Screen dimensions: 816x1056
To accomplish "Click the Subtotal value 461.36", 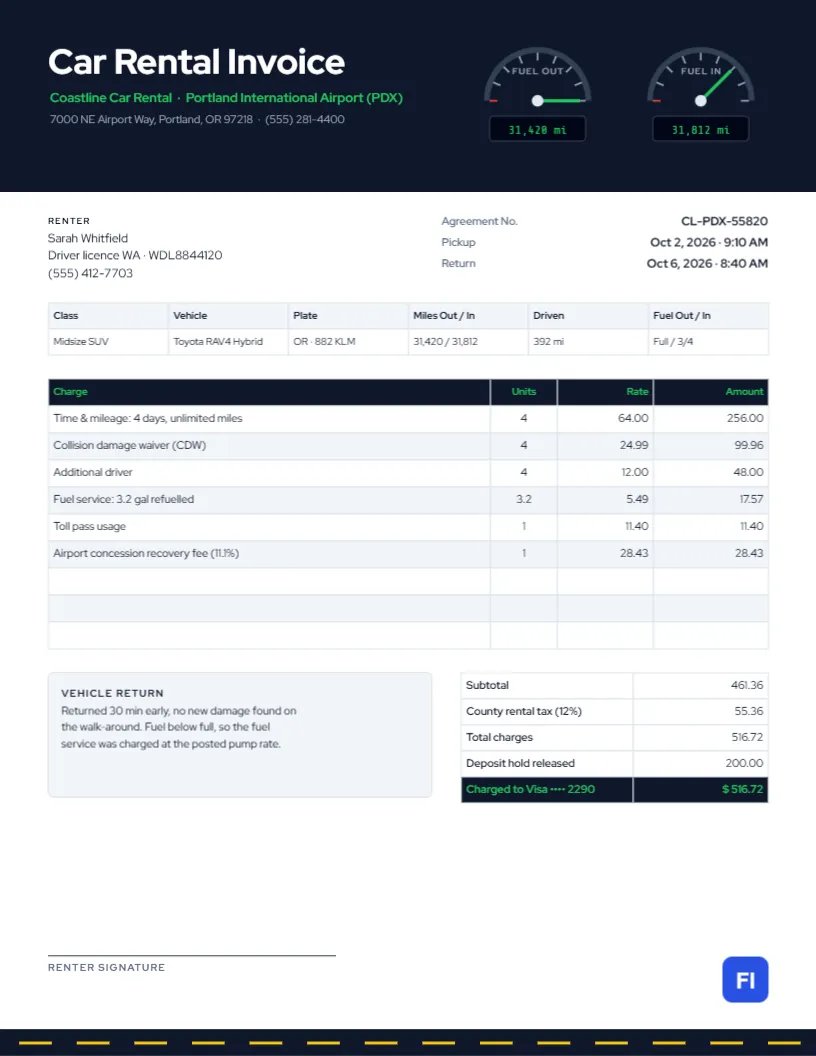I will [x=747, y=685].
